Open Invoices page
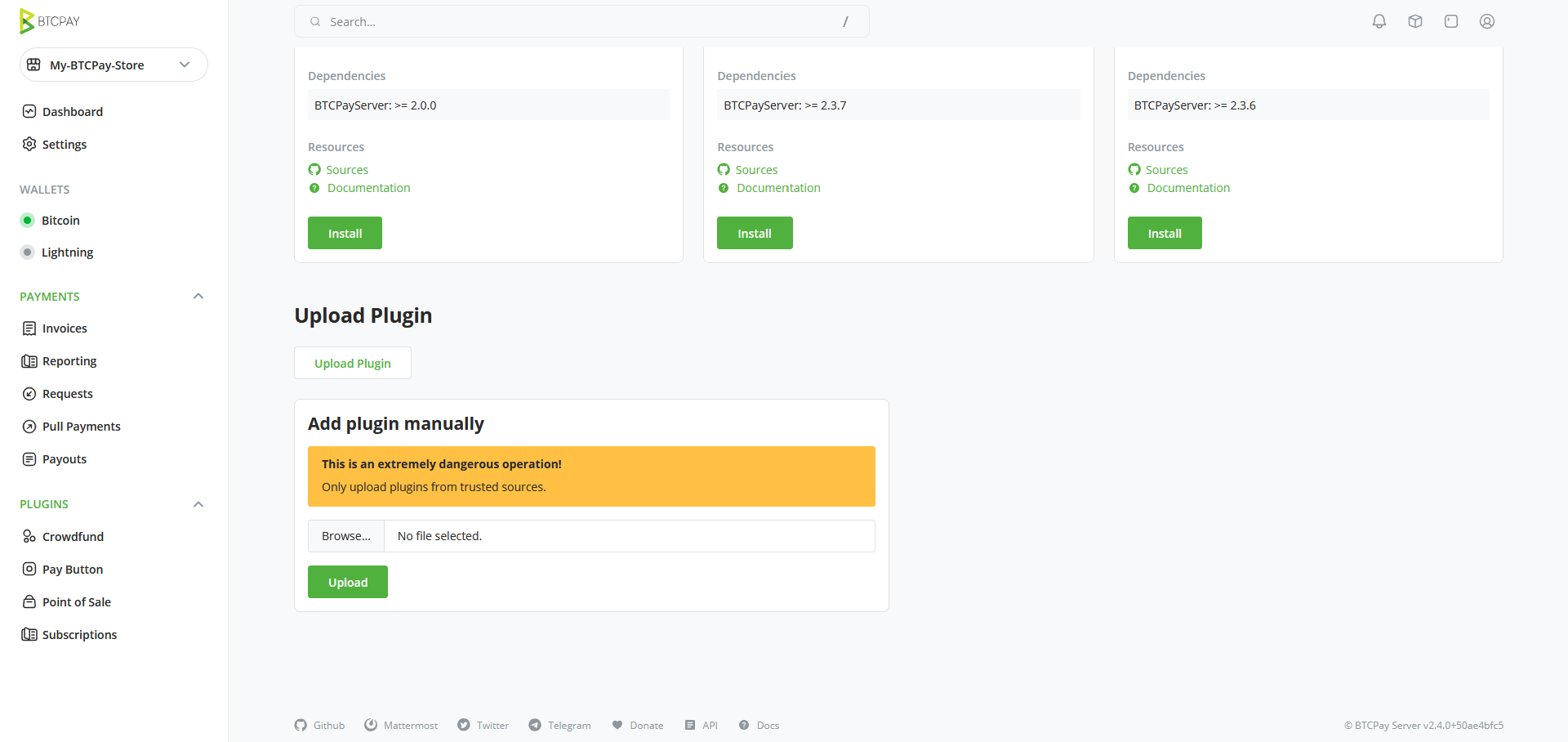The height and width of the screenshot is (742, 1568). [65, 329]
